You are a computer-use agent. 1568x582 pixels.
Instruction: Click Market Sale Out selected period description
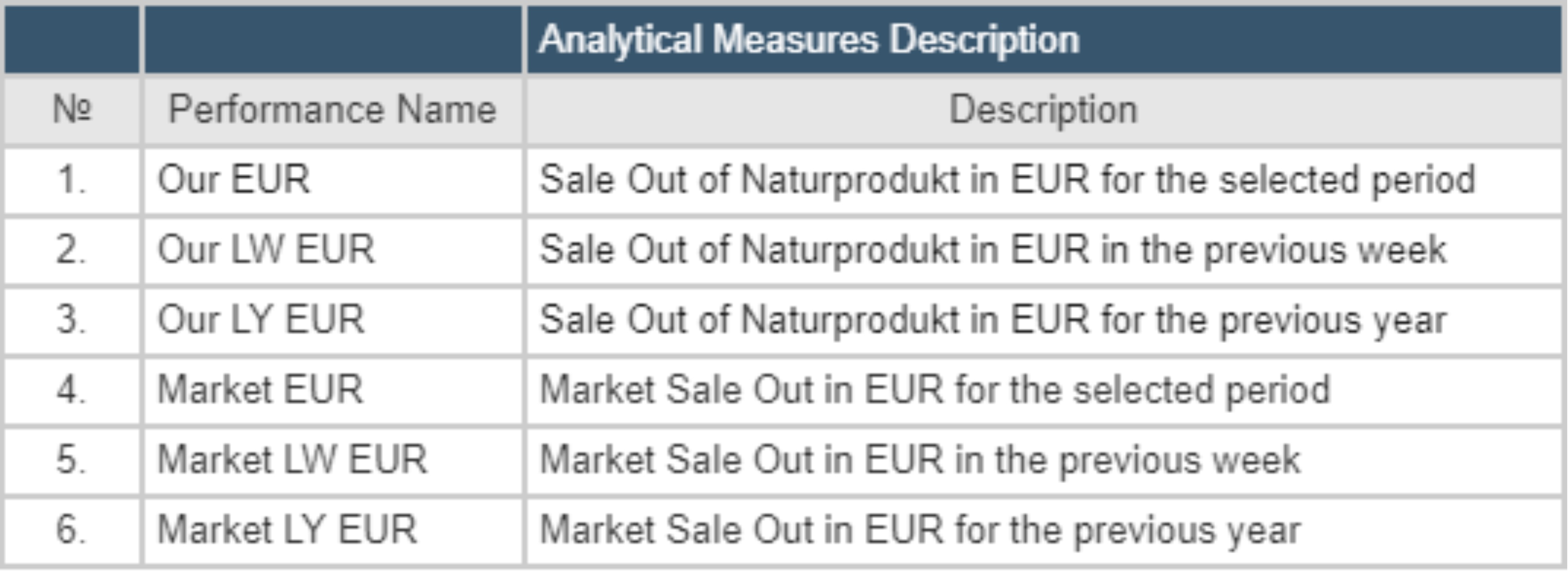pos(935,390)
